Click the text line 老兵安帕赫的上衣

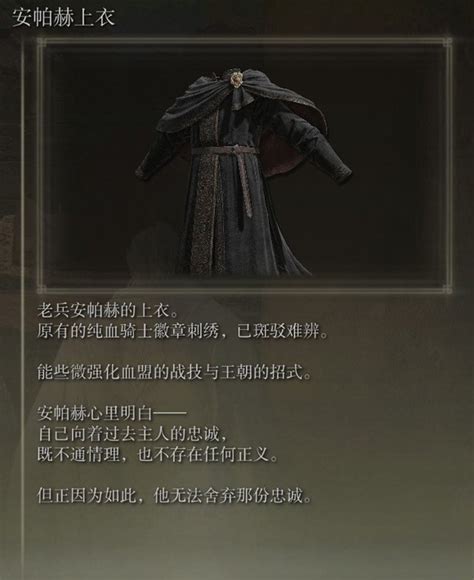pos(107,310)
